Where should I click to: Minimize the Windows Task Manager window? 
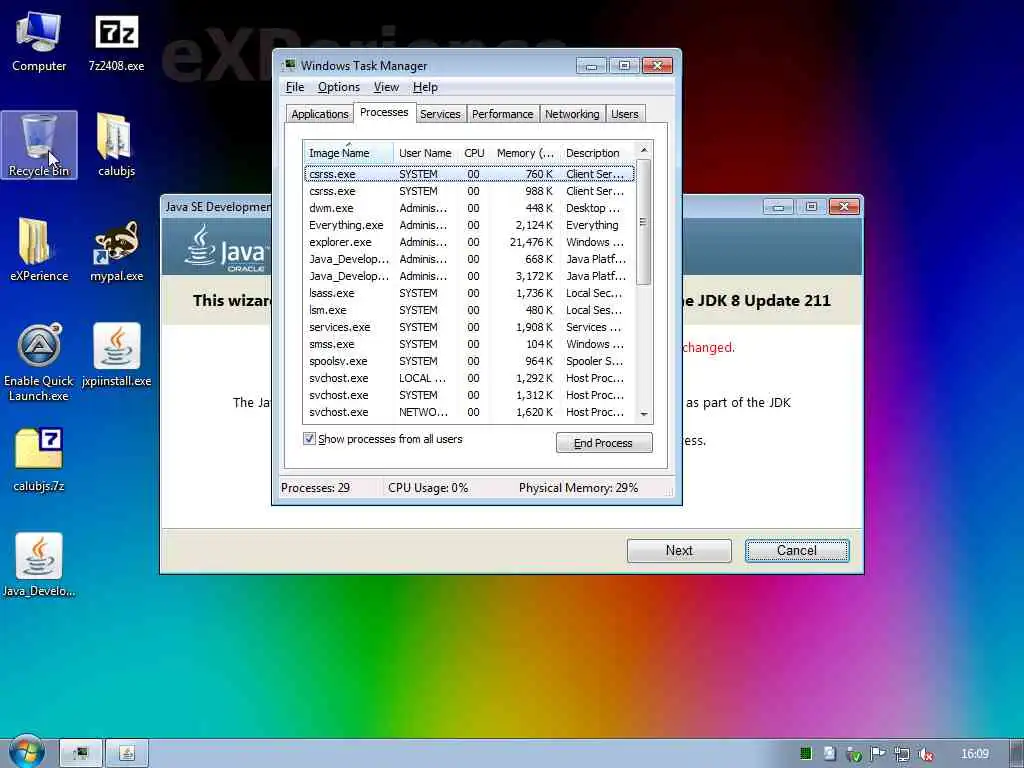click(x=592, y=66)
